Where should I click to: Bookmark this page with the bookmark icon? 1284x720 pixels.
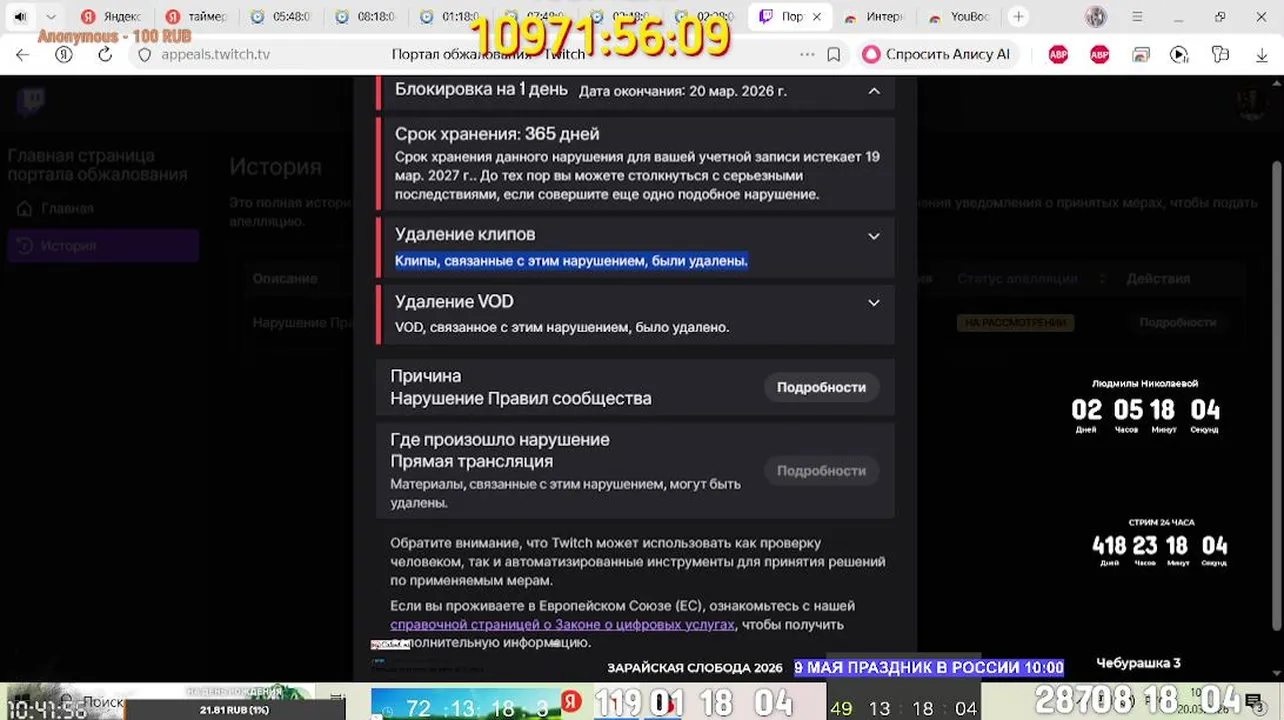click(x=833, y=55)
